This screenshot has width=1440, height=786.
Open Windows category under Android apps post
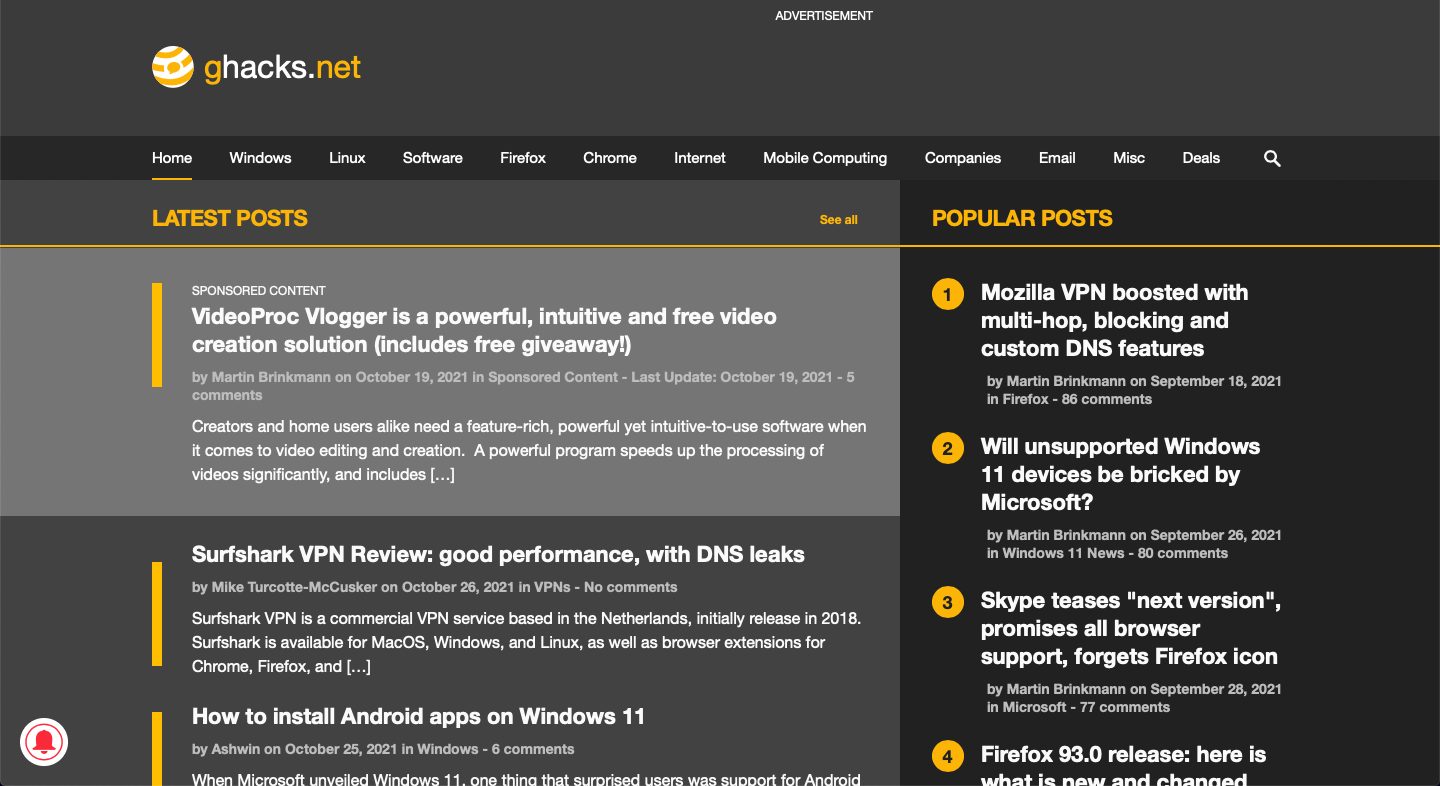point(448,749)
